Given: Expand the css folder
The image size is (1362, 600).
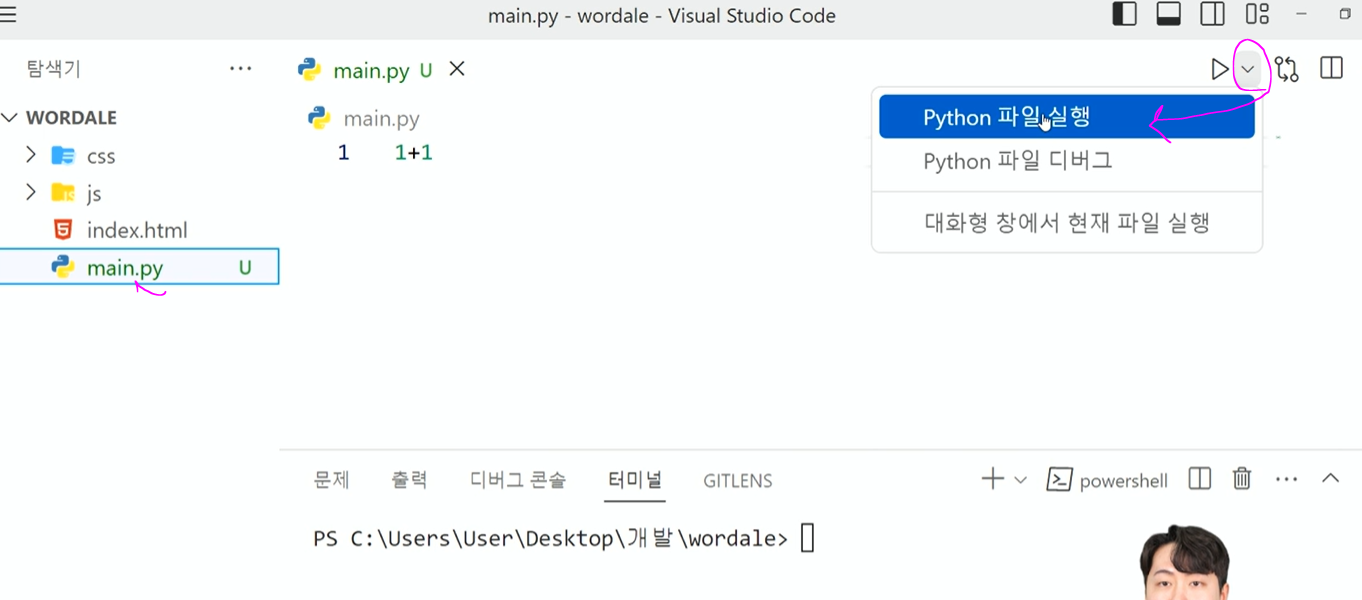Looking at the screenshot, I should [31, 155].
